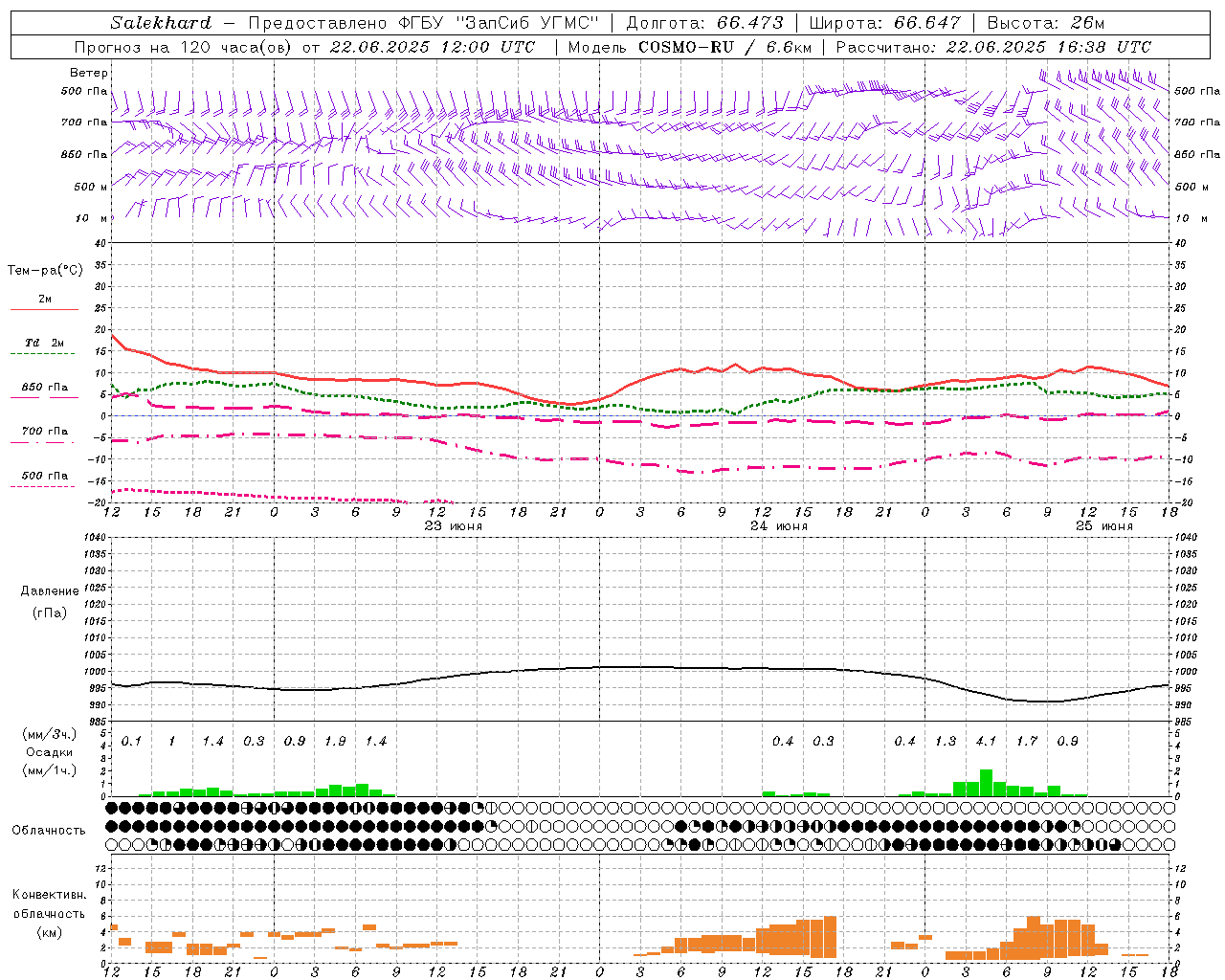Click the Долгота: 66.473 longitude value
This screenshot has height=980, width=1225.
pos(704,23)
